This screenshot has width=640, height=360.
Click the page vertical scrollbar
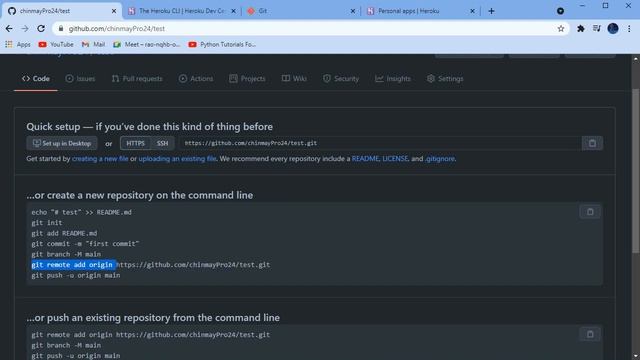636,171
